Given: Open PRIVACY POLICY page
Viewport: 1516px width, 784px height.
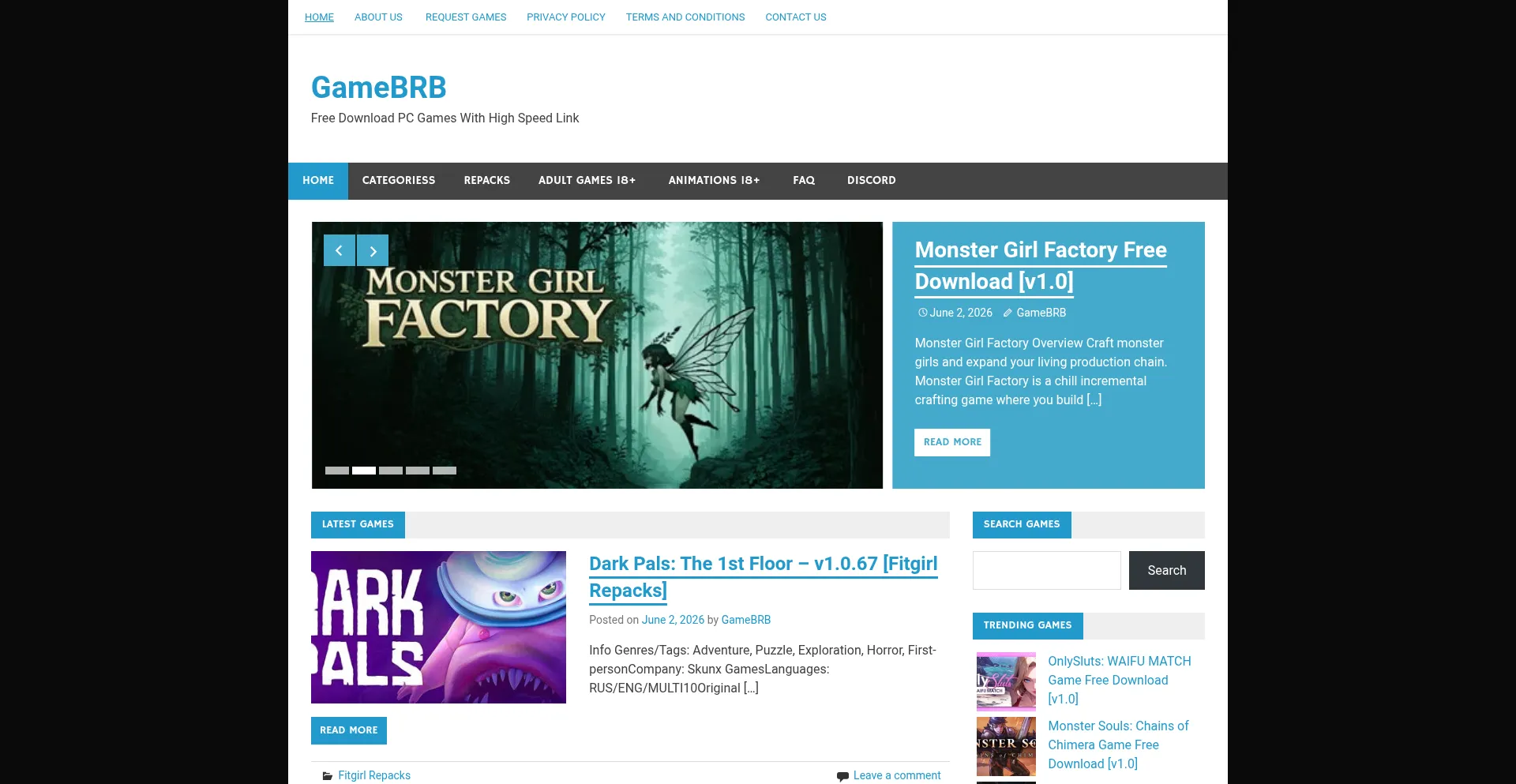Looking at the screenshot, I should point(566,17).
